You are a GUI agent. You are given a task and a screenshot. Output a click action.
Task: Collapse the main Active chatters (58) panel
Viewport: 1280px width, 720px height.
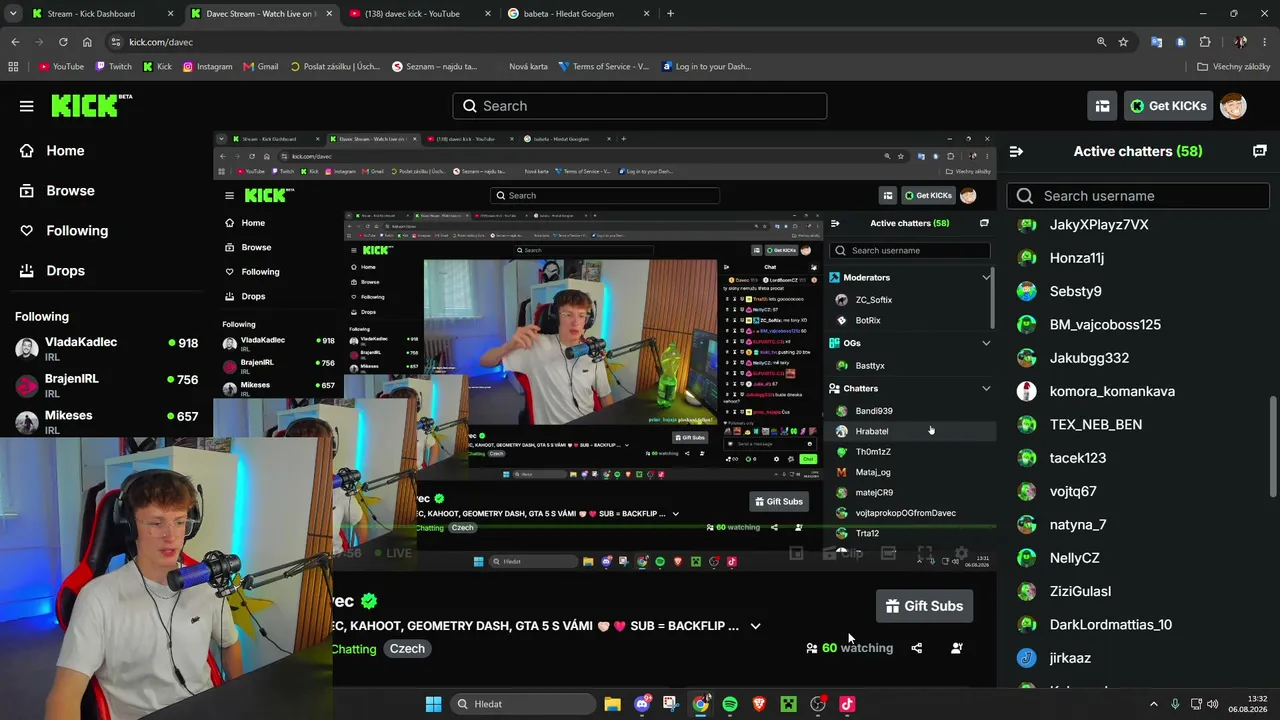click(1016, 151)
